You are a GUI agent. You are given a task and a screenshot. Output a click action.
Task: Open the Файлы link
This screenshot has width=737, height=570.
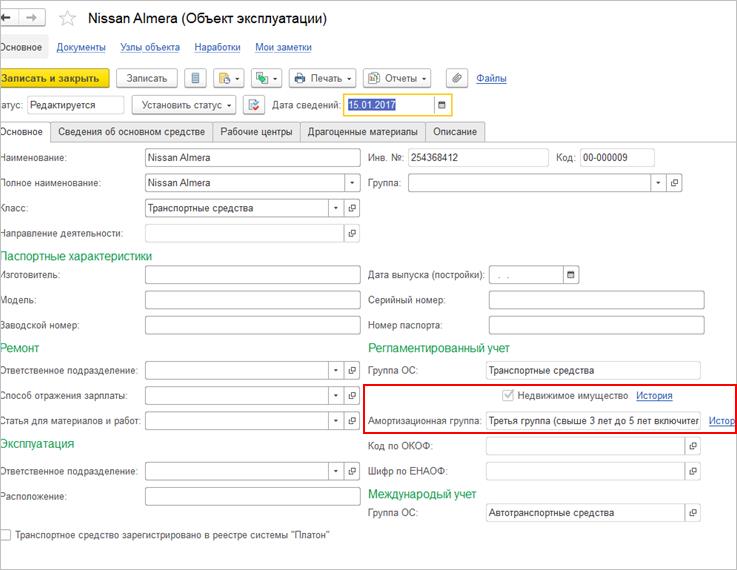491,78
